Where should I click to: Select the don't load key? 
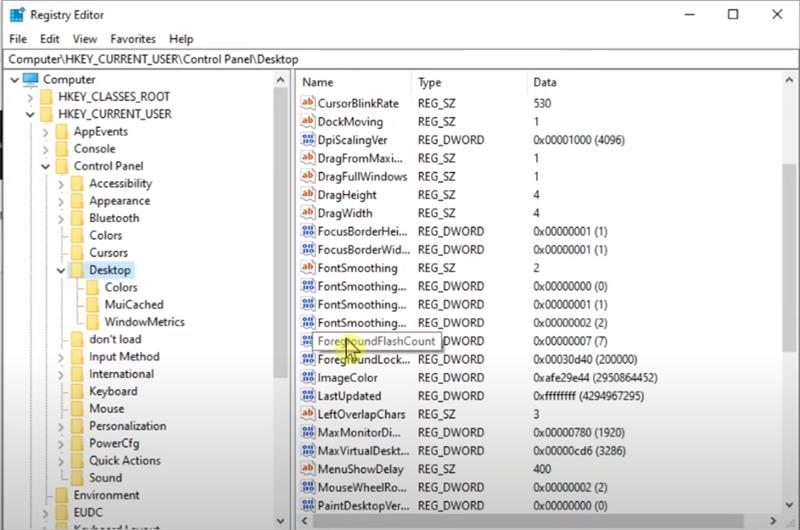click(x=115, y=339)
